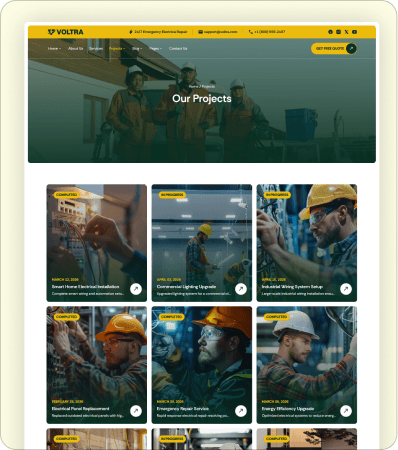Screen dimensions: 398x450
Task: Click the Home / Projects breadcrumb
Action: (x=202, y=86)
